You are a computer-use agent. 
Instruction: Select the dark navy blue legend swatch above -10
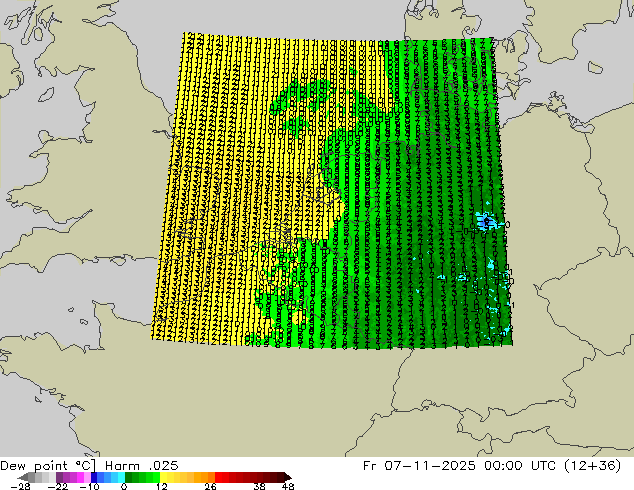coord(94,477)
